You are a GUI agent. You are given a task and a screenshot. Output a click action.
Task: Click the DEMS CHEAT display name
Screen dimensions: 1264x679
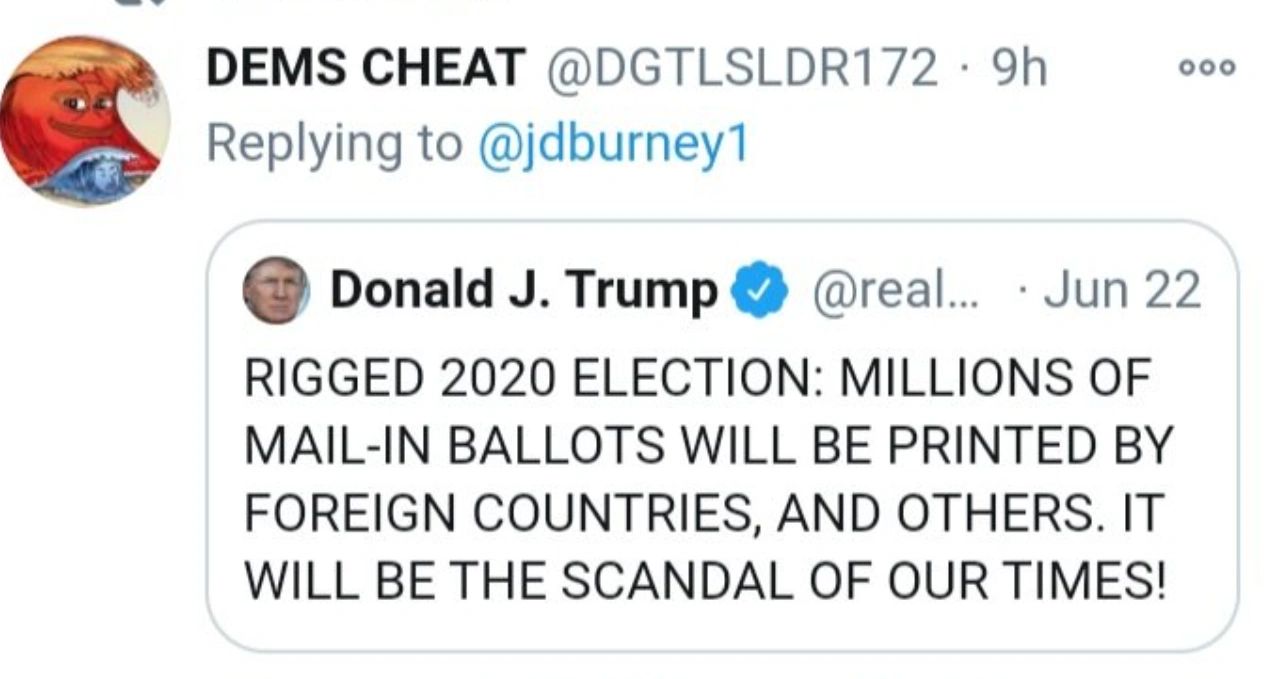[365, 68]
